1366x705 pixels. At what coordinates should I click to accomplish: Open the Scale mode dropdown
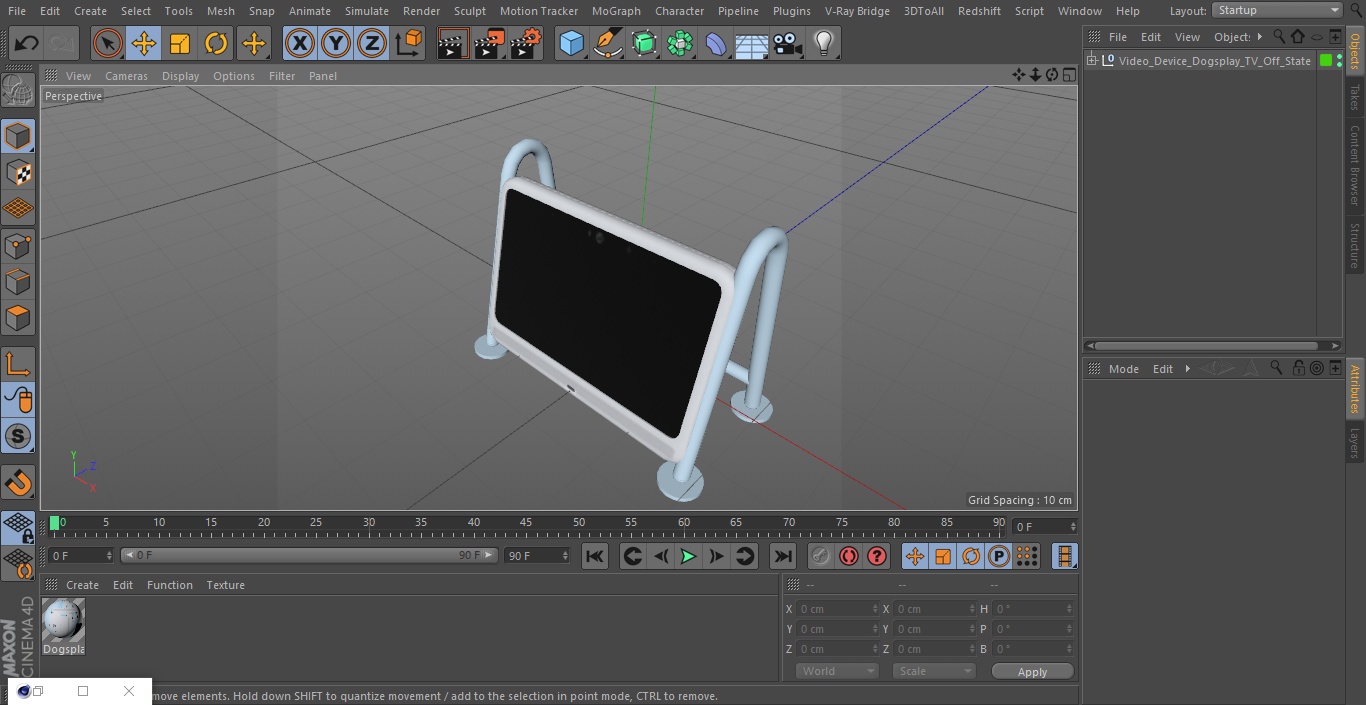click(934, 671)
